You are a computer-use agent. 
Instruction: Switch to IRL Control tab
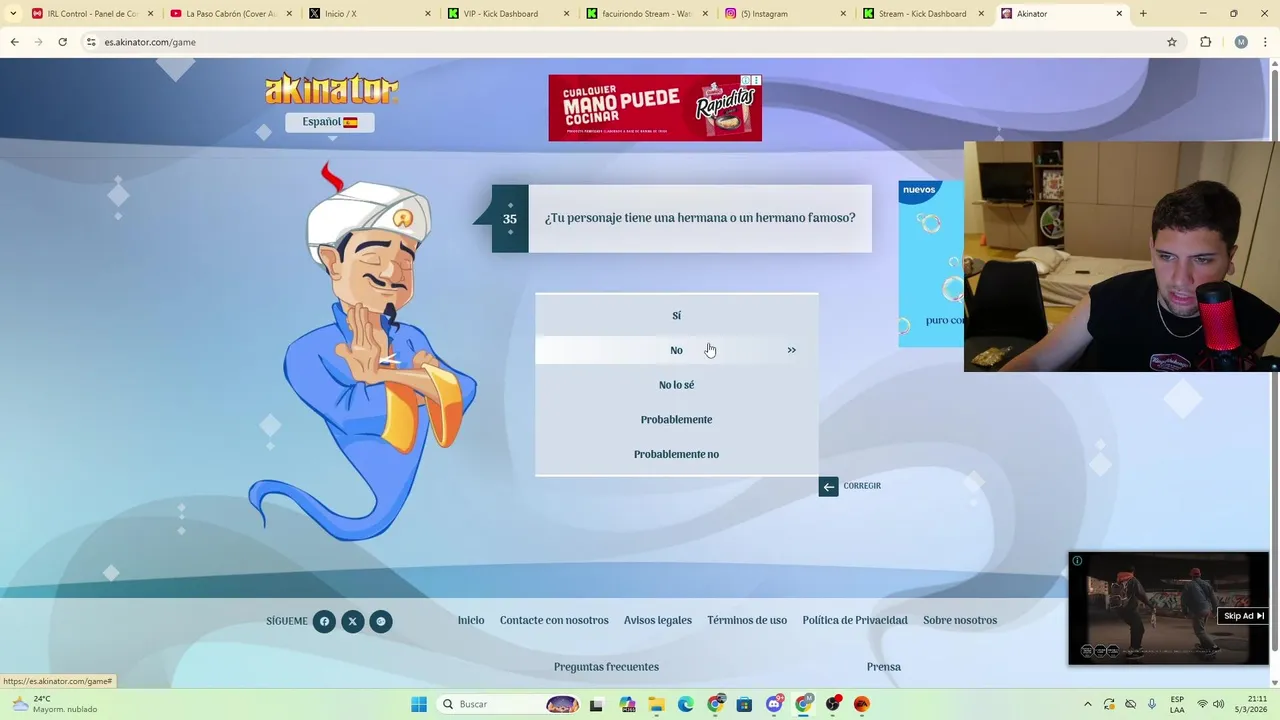(x=91, y=14)
